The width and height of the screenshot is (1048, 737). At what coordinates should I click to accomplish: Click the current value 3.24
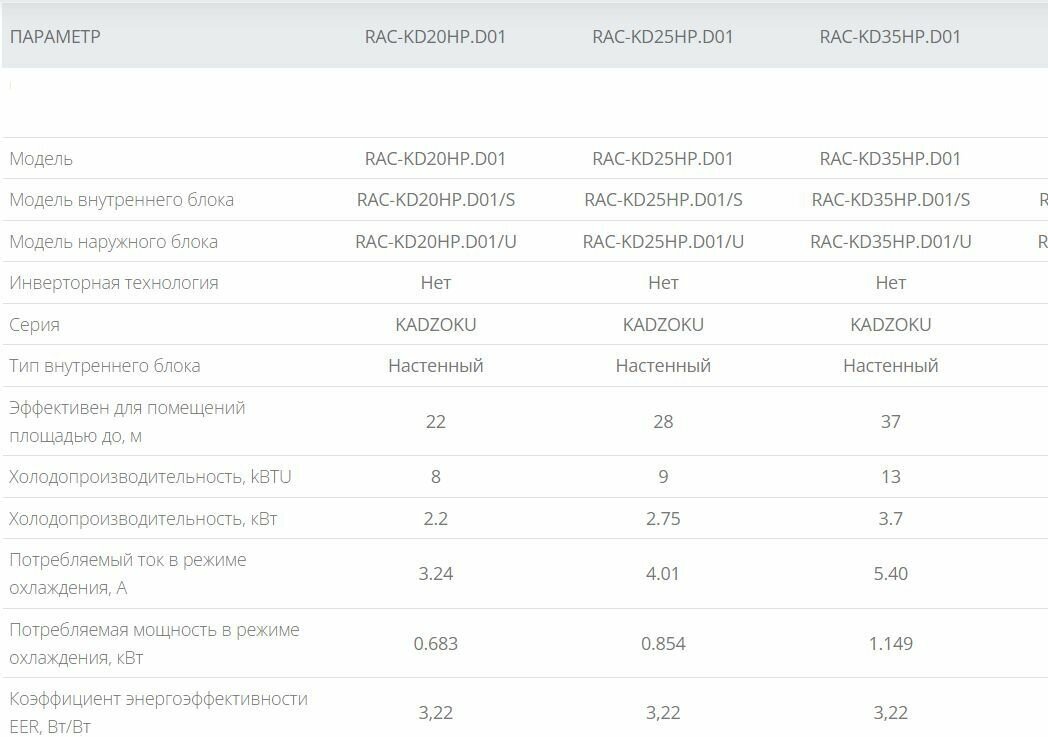pos(436,573)
